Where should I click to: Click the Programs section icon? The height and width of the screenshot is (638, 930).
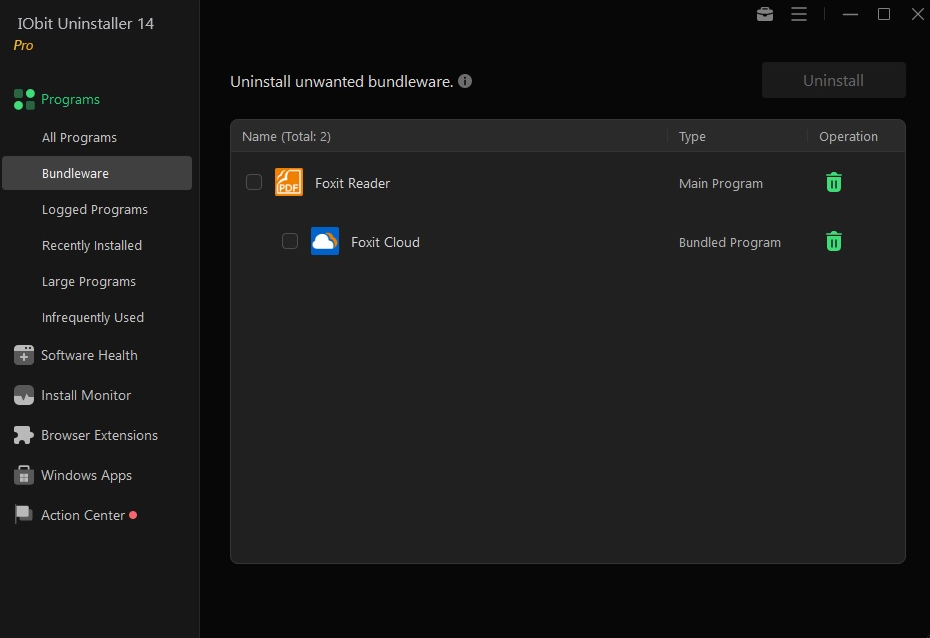point(24,100)
